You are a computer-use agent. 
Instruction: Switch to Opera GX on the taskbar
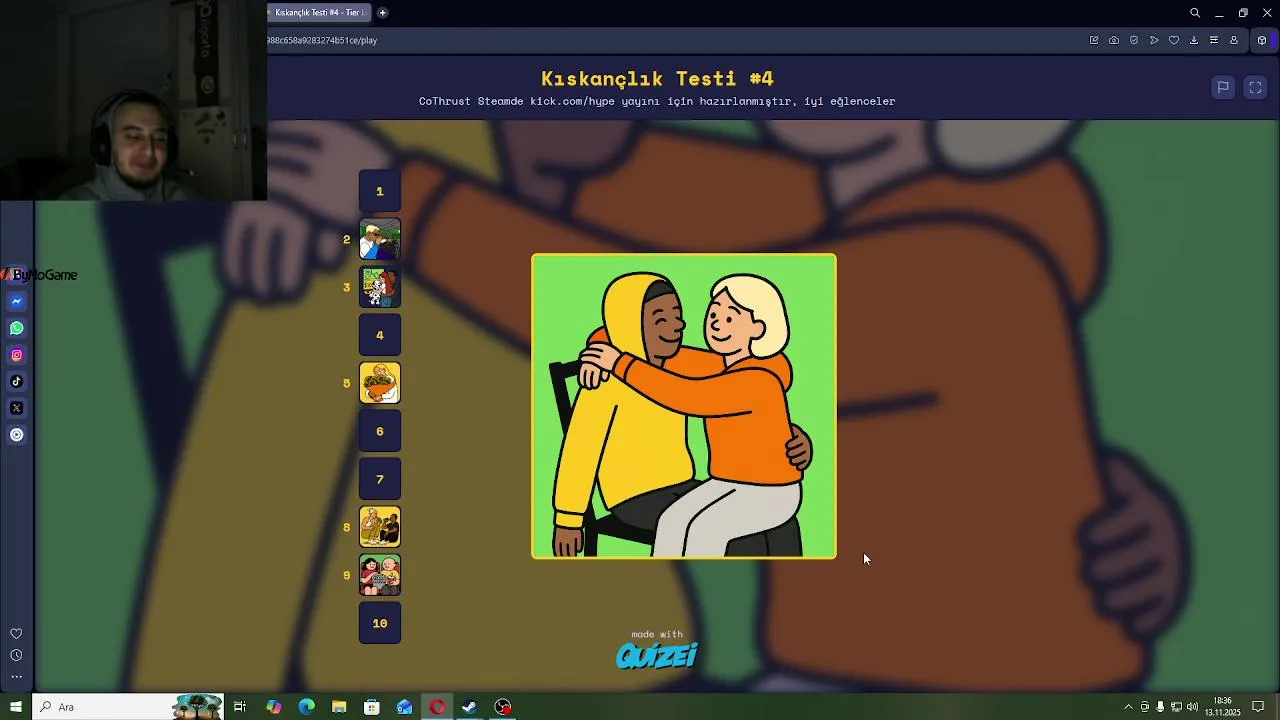437,707
